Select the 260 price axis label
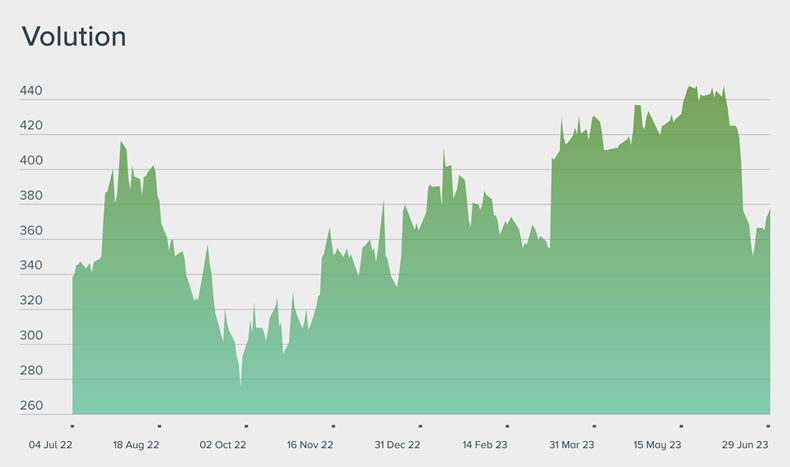The width and height of the screenshot is (790, 467). (x=31, y=405)
